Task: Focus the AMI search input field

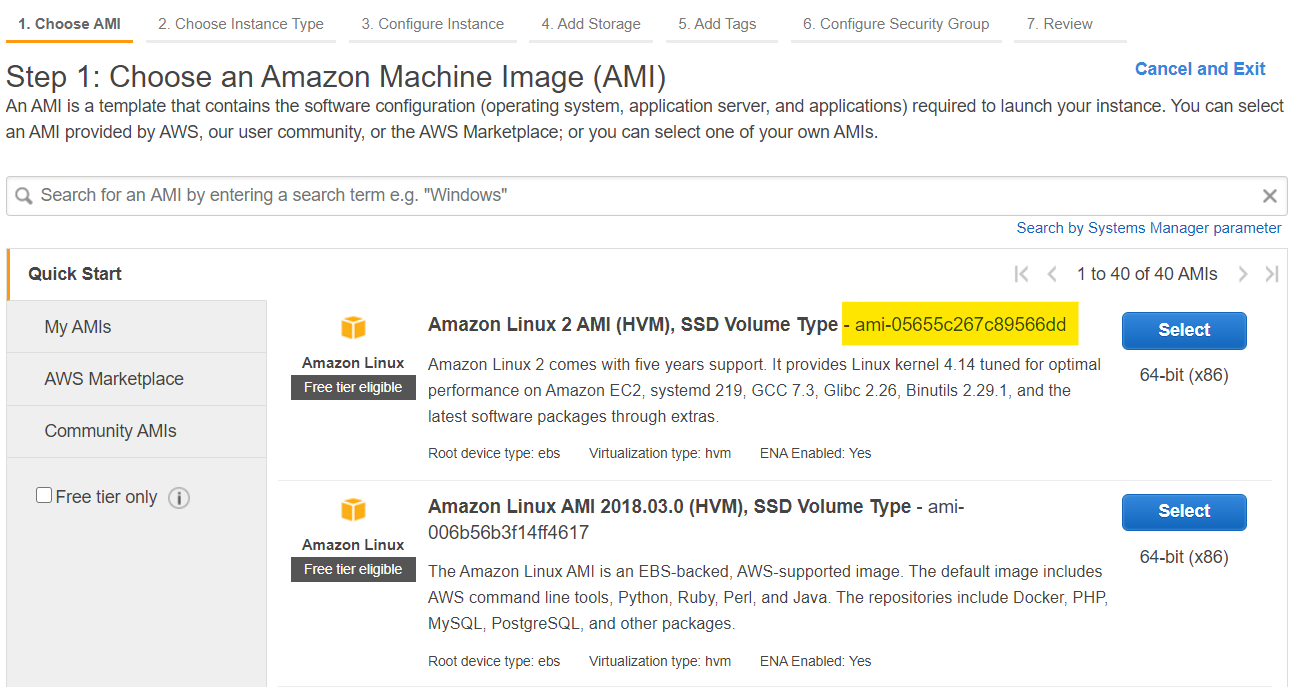Action: point(646,196)
